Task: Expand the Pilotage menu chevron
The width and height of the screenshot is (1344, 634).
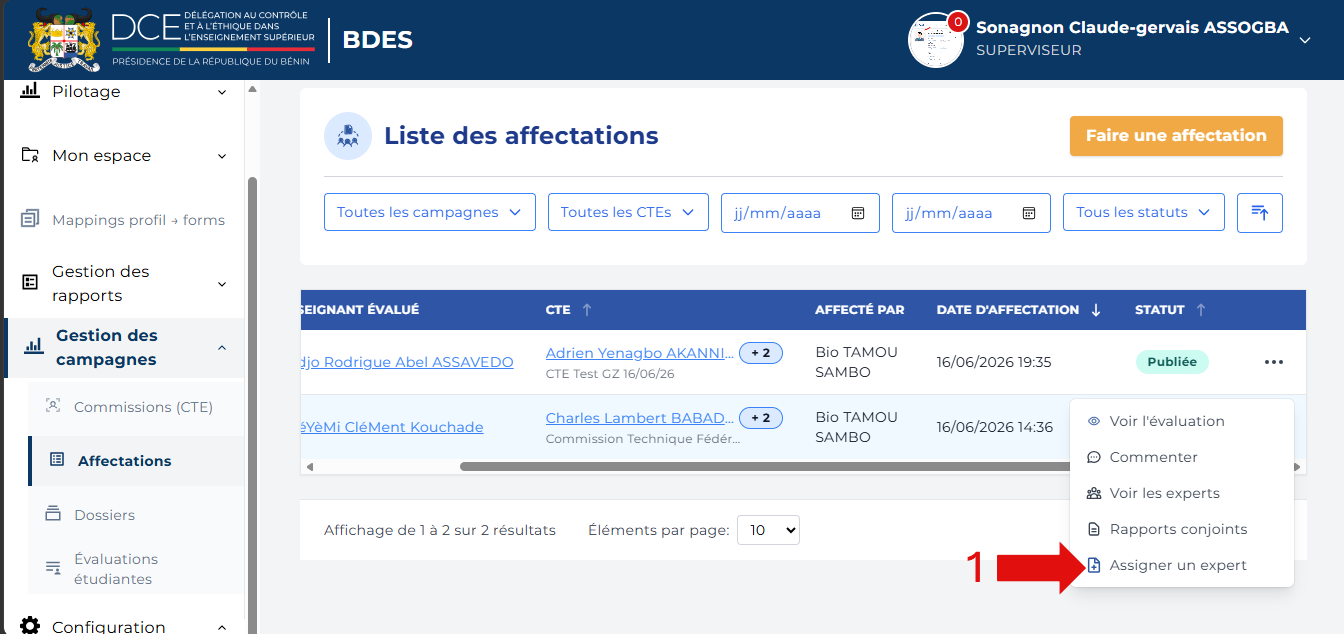Action: (222, 92)
